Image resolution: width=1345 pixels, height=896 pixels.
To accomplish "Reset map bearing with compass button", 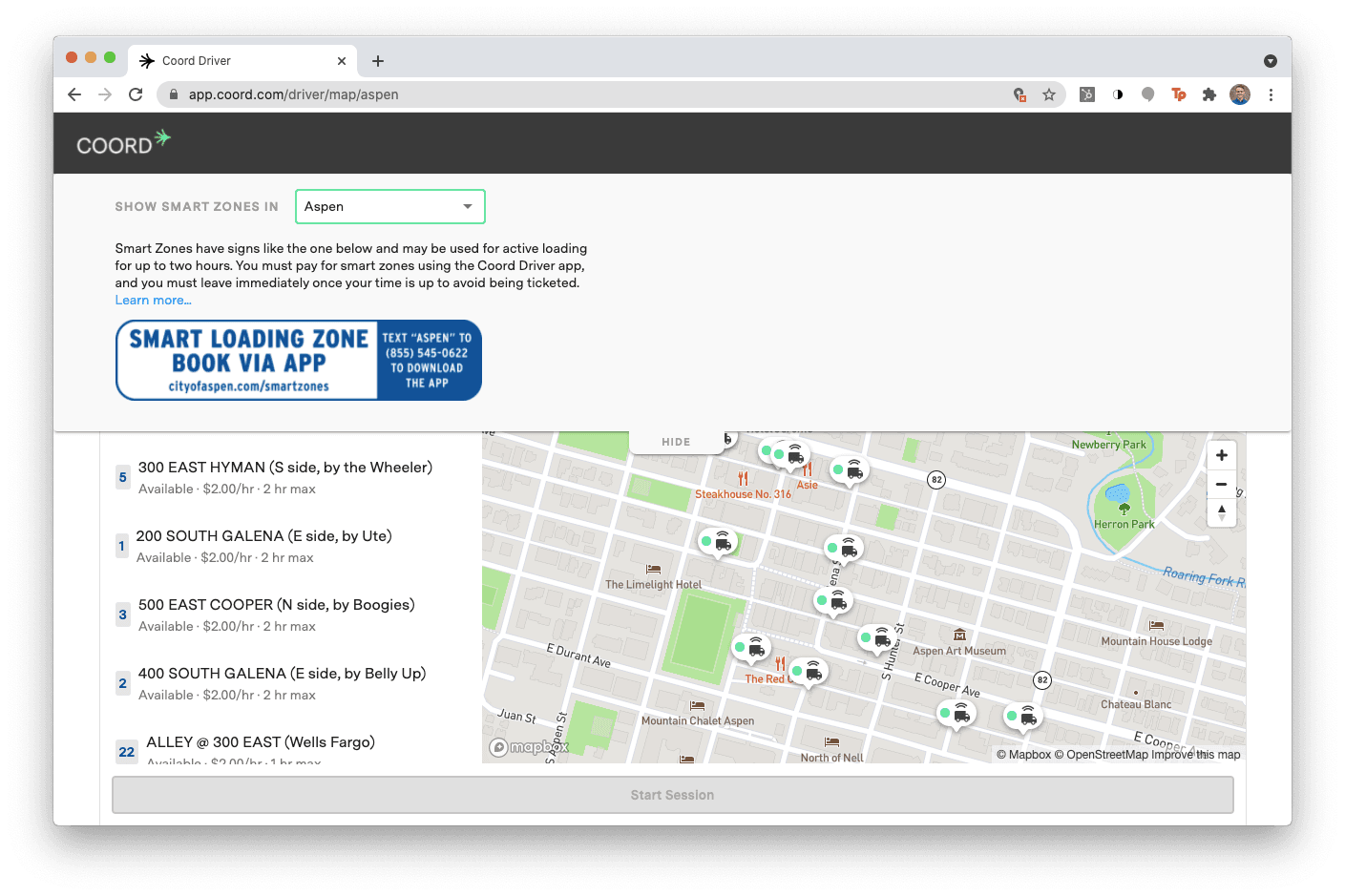I will point(1222,512).
